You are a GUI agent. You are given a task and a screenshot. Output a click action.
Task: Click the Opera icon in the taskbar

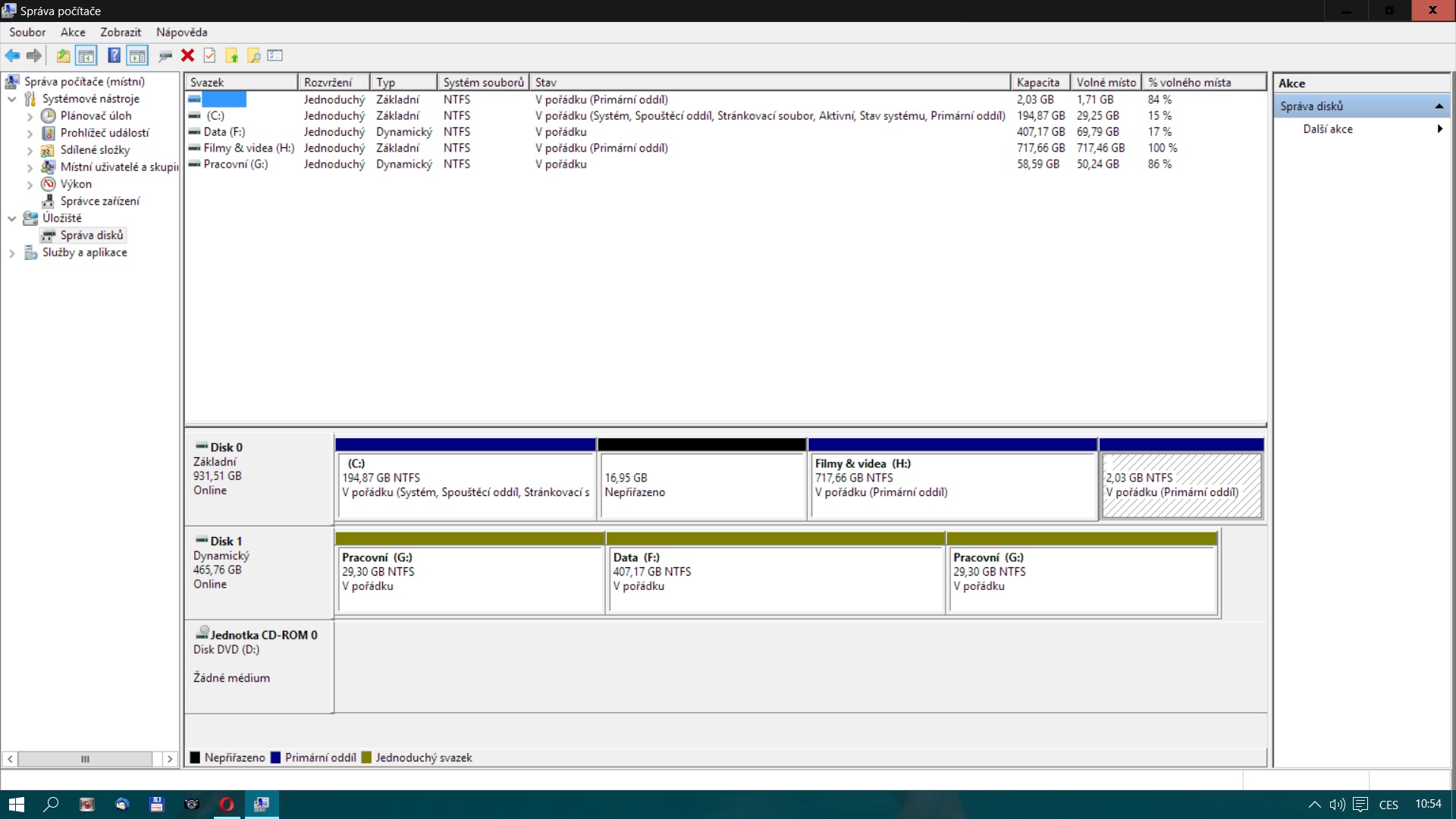(227, 805)
